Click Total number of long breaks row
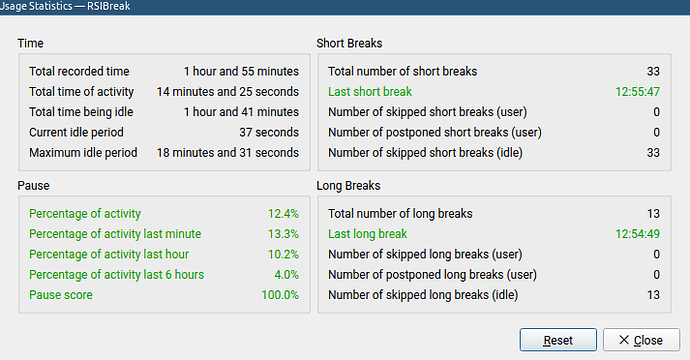The width and height of the screenshot is (690, 360). 494,213
